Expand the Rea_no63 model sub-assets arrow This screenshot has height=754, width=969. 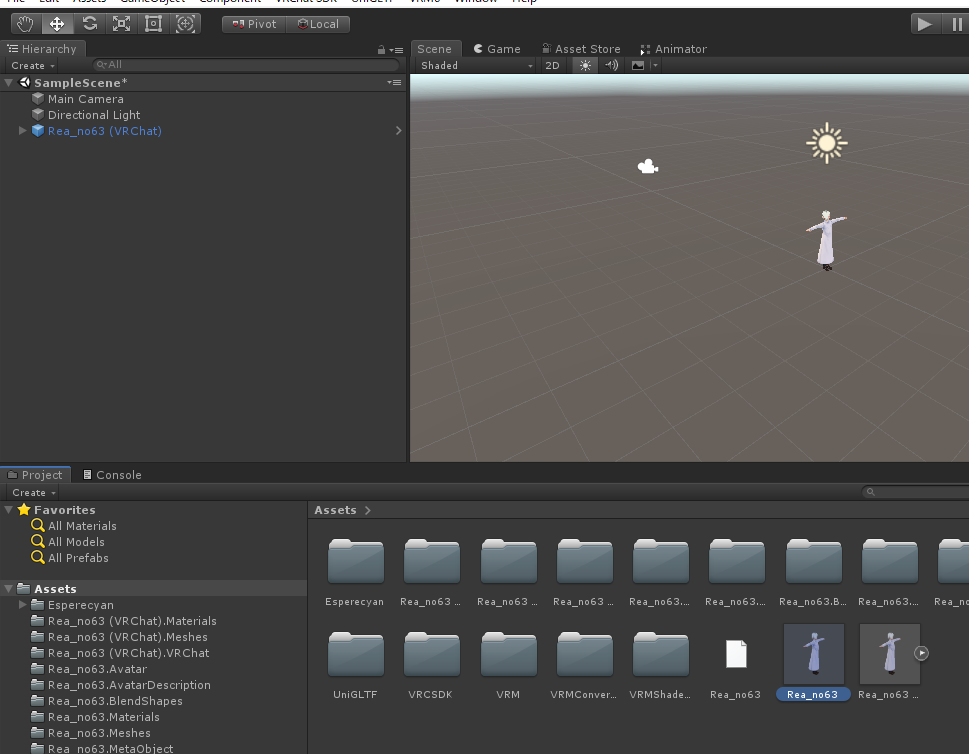pos(921,653)
